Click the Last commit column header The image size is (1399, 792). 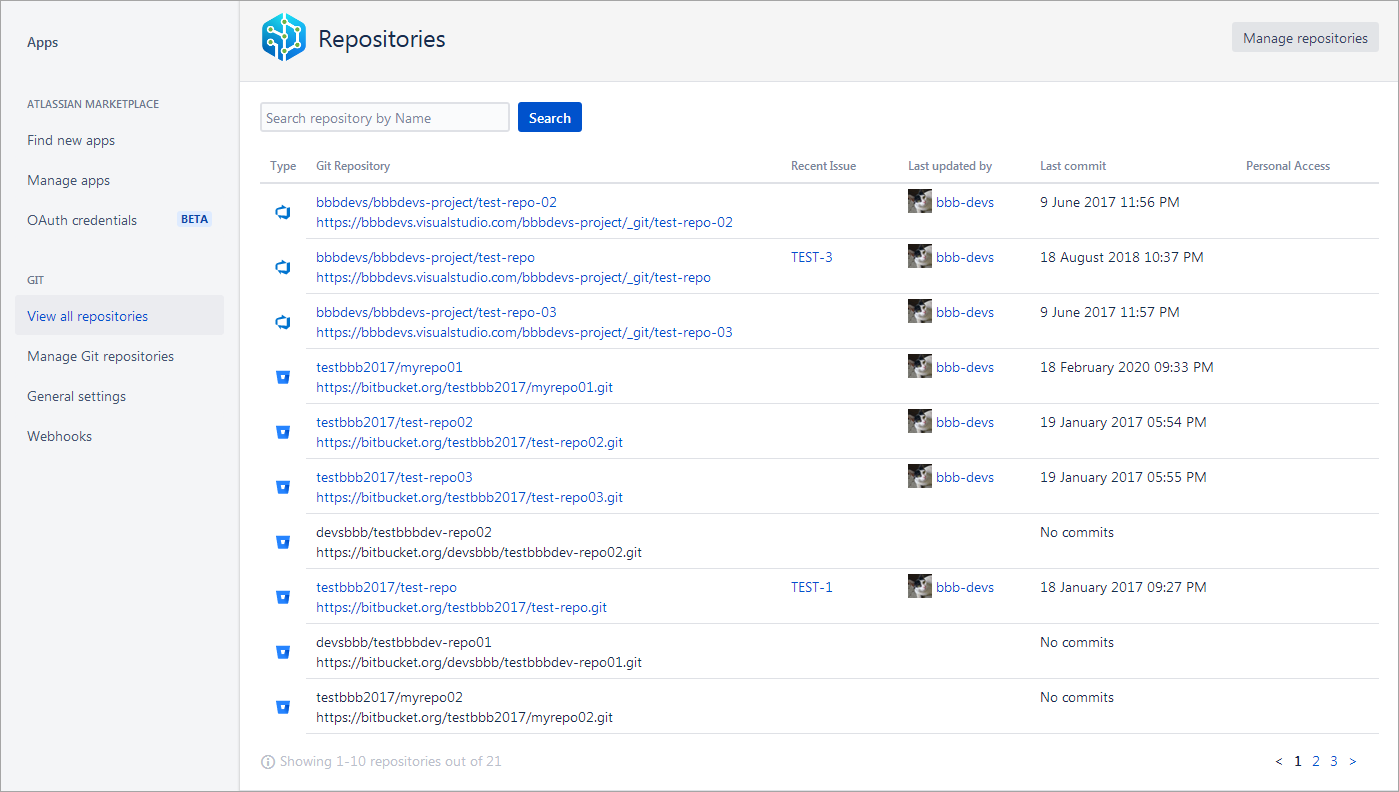click(1073, 166)
